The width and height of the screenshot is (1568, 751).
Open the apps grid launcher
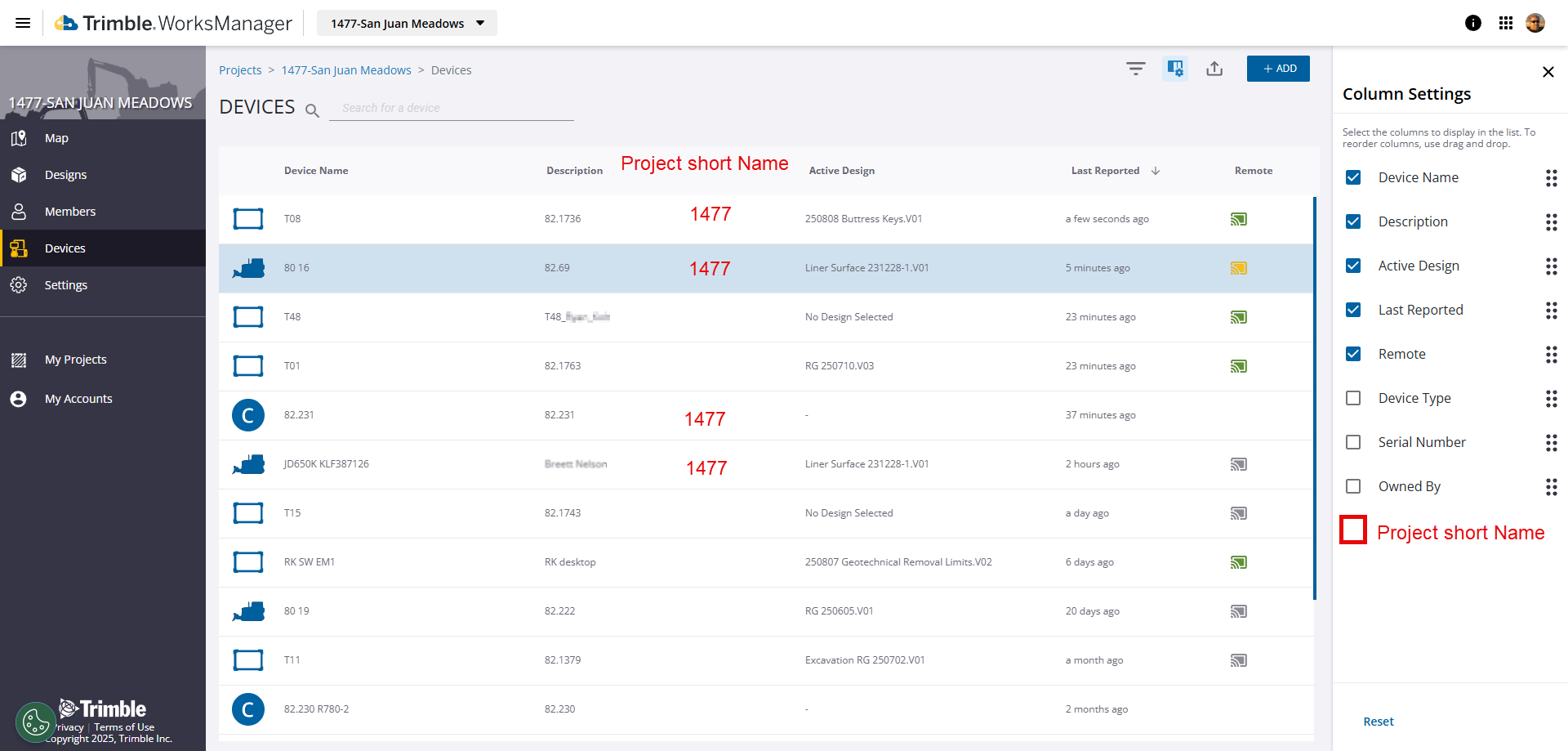pyautogui.click(x=1506, y=23)
